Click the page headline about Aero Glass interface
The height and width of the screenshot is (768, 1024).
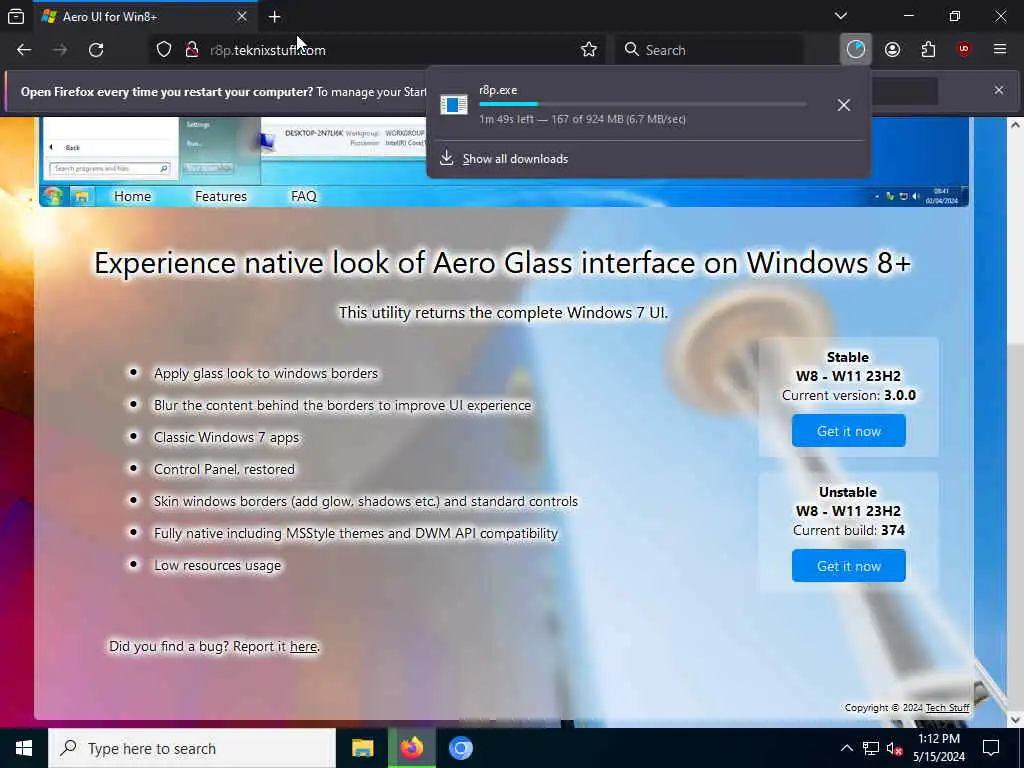point(502,263)
